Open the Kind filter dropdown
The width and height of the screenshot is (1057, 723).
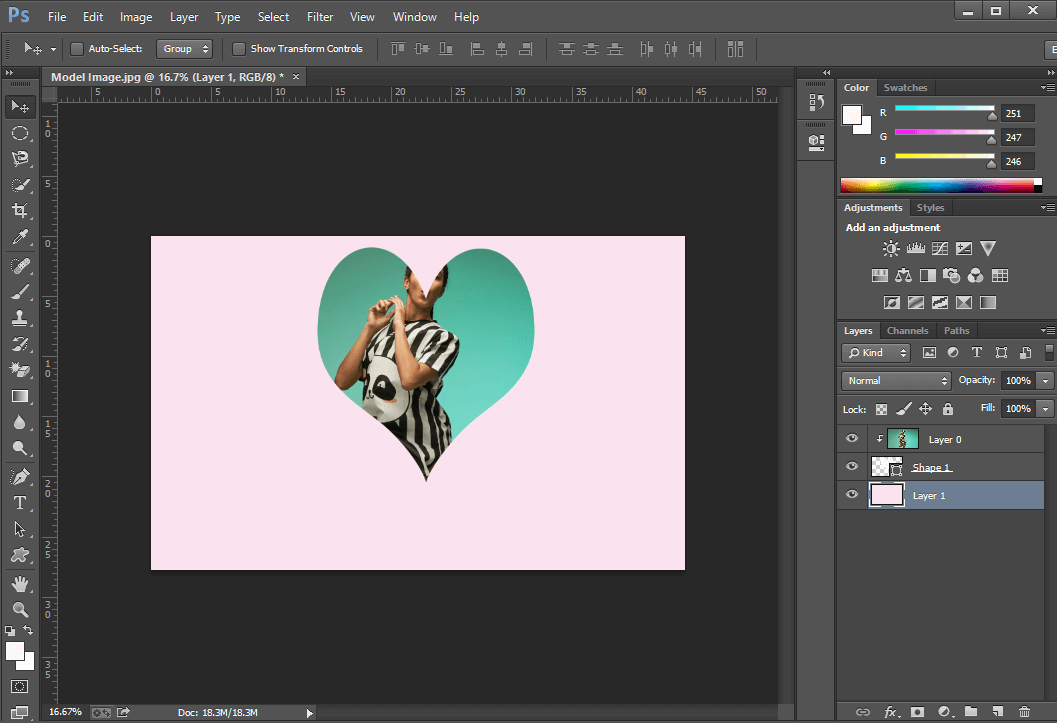pyautogui.click(x=875, y=352)
